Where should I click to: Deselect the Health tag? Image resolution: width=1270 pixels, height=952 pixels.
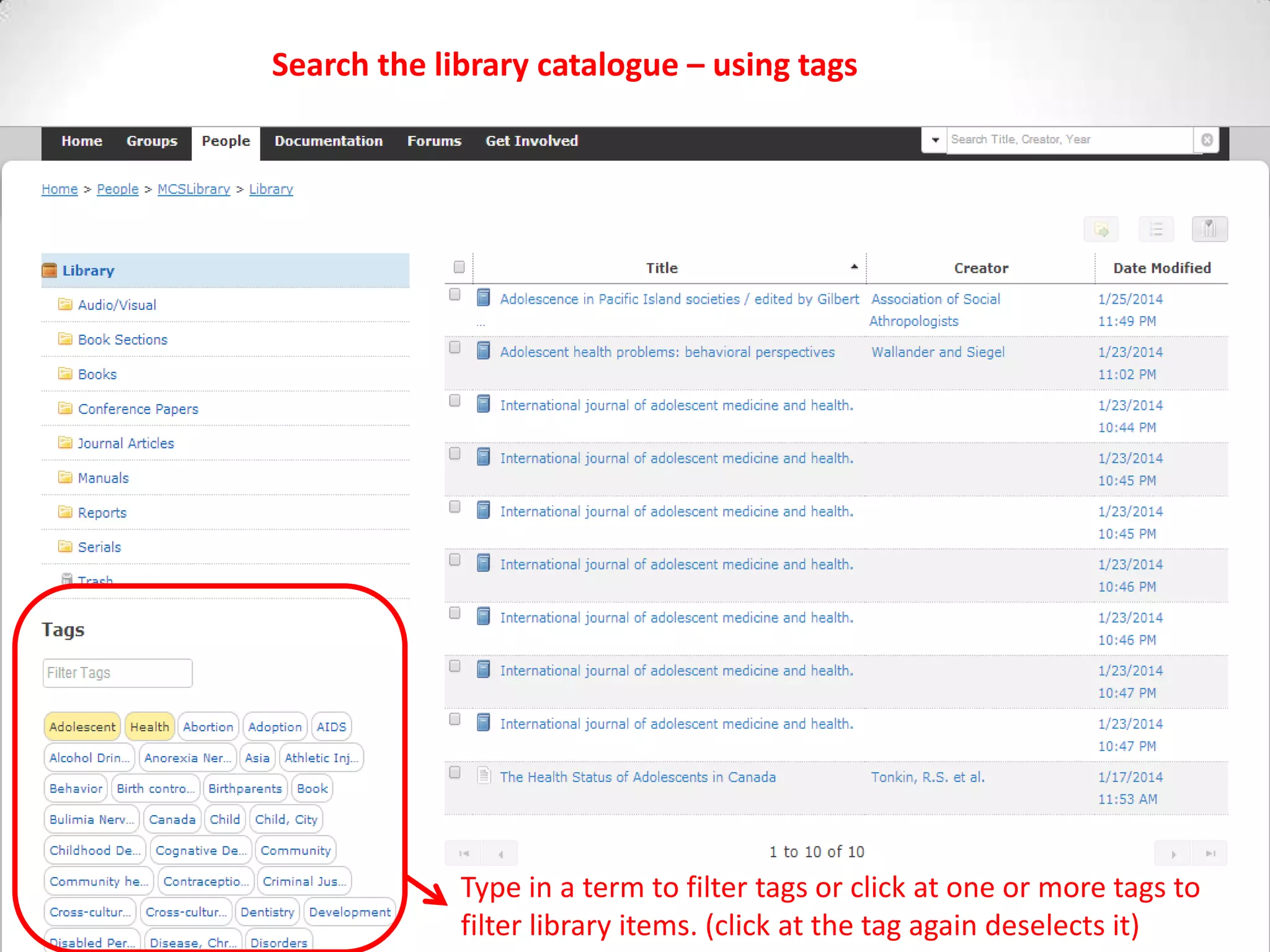[149, 727]
